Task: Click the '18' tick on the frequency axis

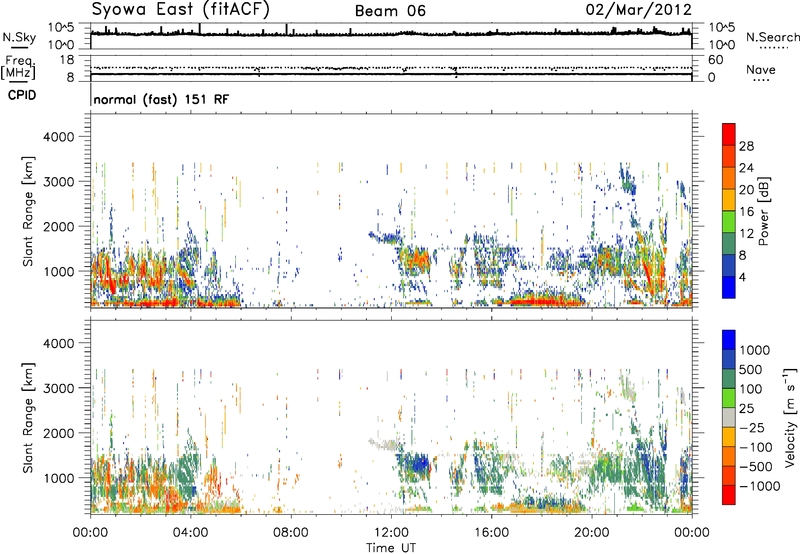Action: coord(67,60)
